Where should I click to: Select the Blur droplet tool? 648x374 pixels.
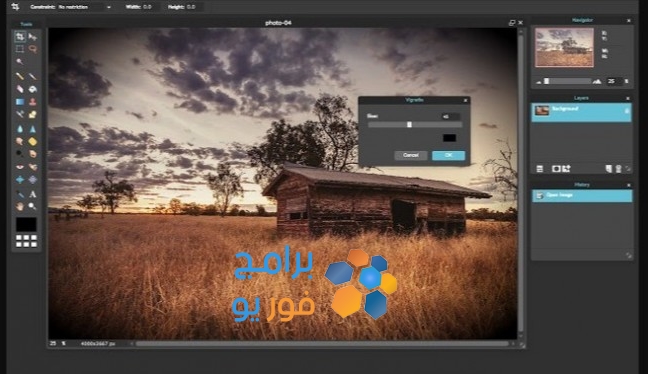(x=19, y=129)
